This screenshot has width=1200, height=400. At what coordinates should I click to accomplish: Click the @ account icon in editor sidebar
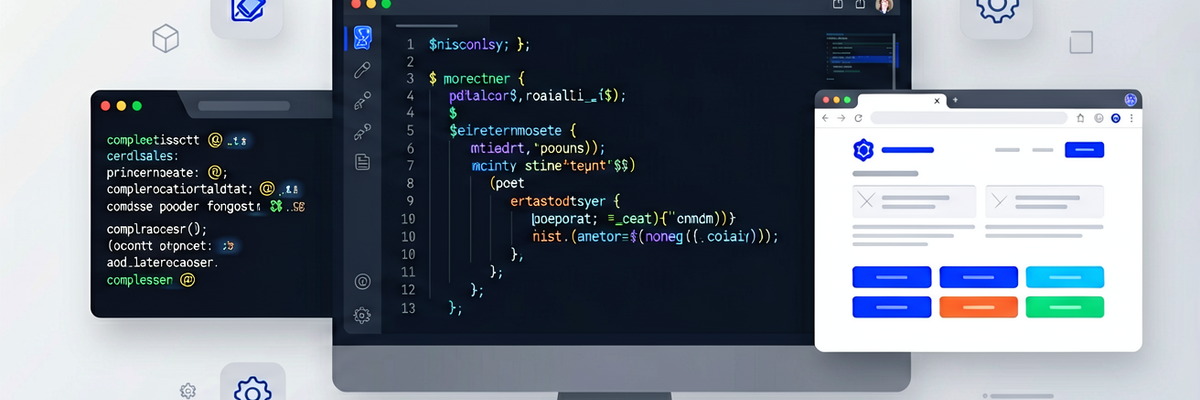tap(362, 282)
